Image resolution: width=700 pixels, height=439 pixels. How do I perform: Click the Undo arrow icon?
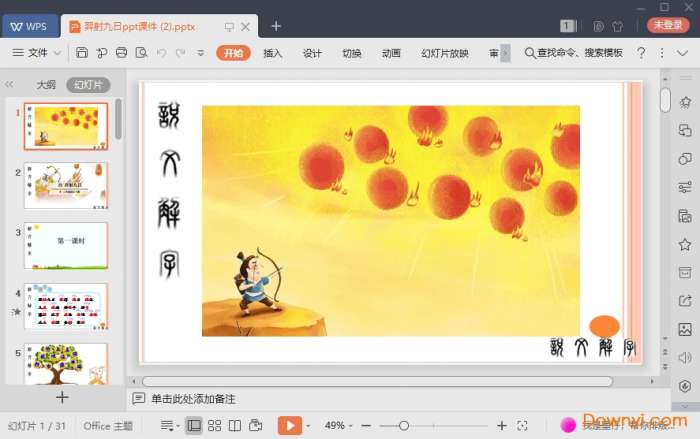(x=162, y=53)
